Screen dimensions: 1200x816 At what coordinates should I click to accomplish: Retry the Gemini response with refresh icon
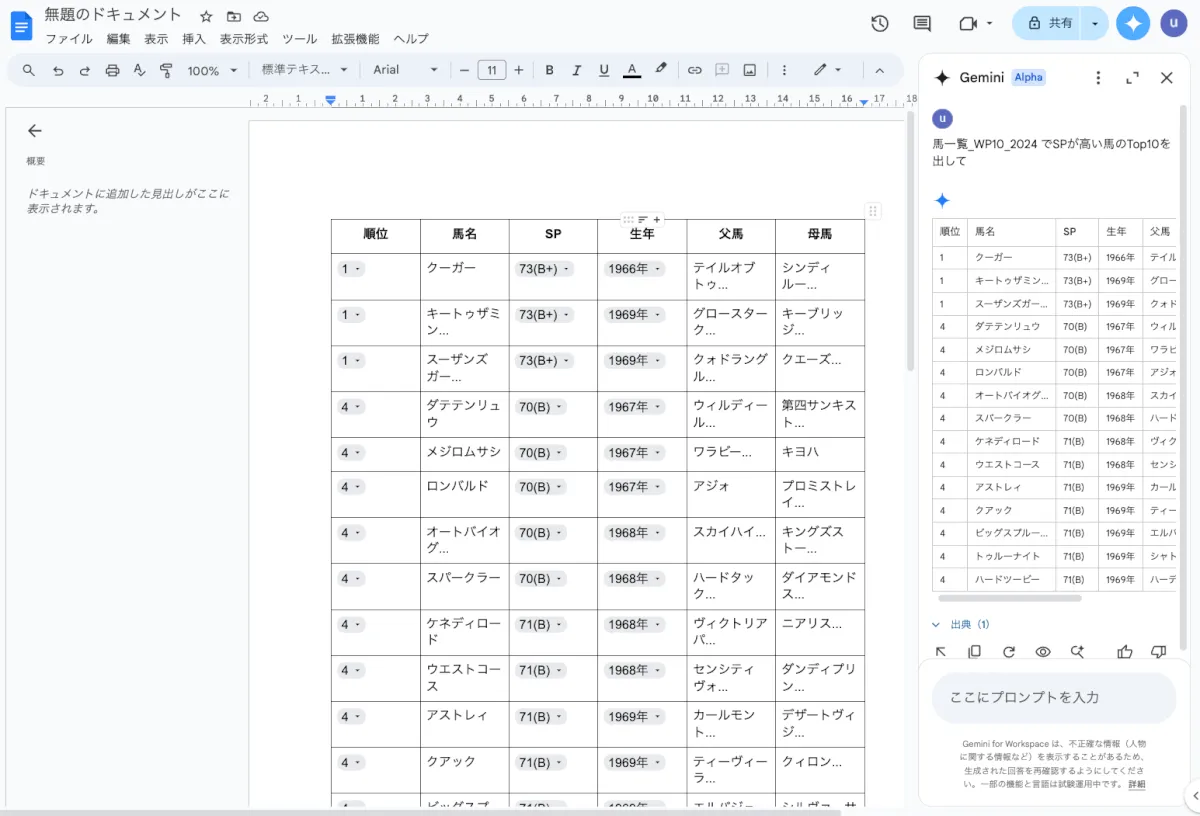[1009, 652]
